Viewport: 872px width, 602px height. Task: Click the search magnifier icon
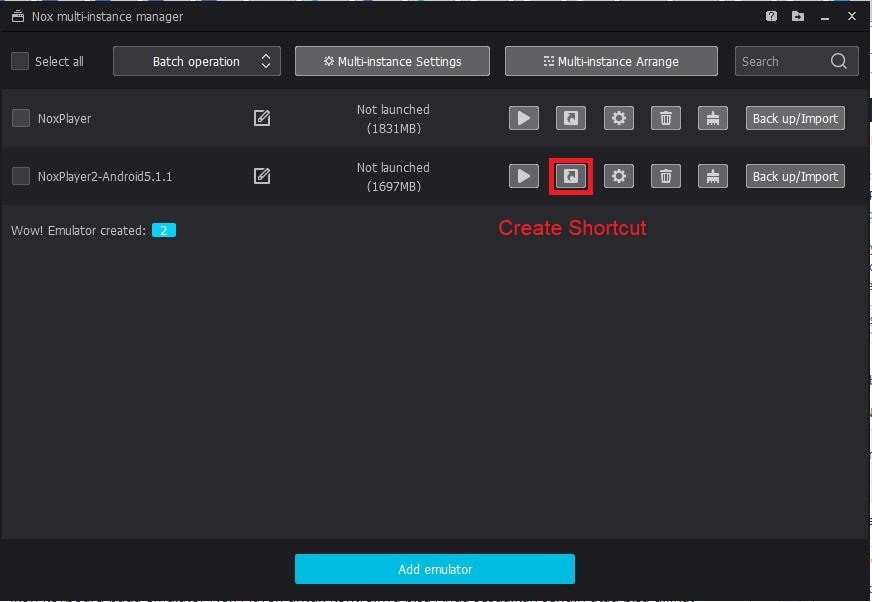coord(839,61)
